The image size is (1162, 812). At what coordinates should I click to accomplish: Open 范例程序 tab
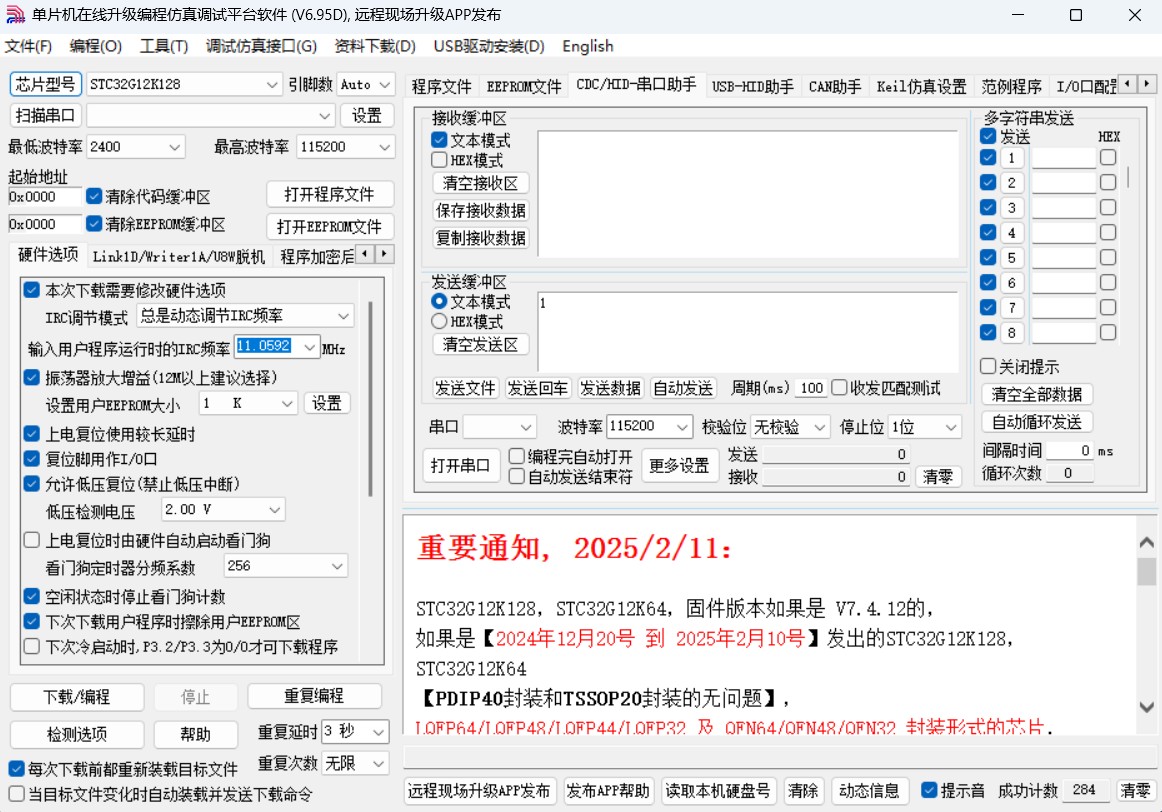tap(1012, 87)
